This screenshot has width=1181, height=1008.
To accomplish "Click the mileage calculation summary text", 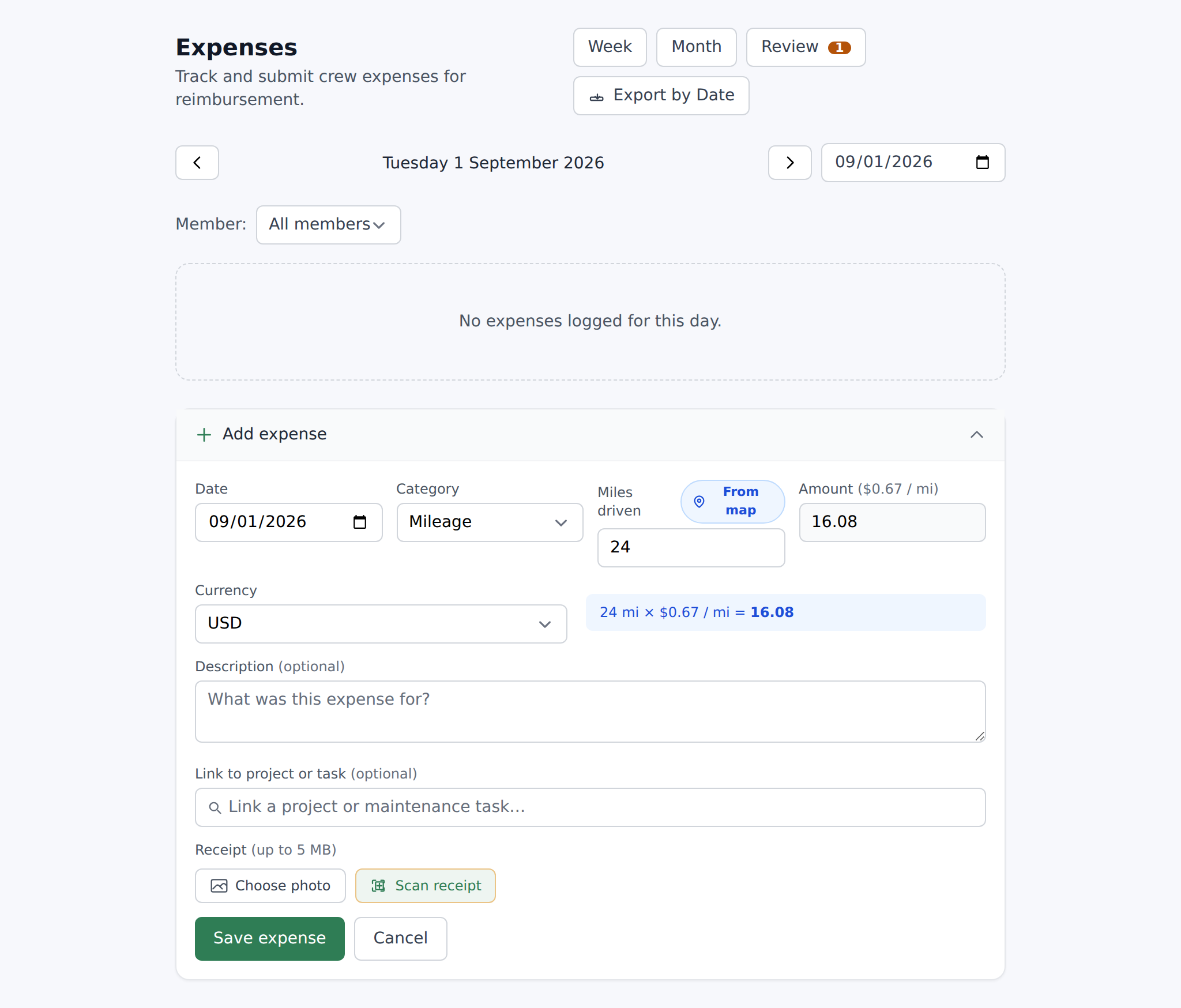I will [697, 612].
